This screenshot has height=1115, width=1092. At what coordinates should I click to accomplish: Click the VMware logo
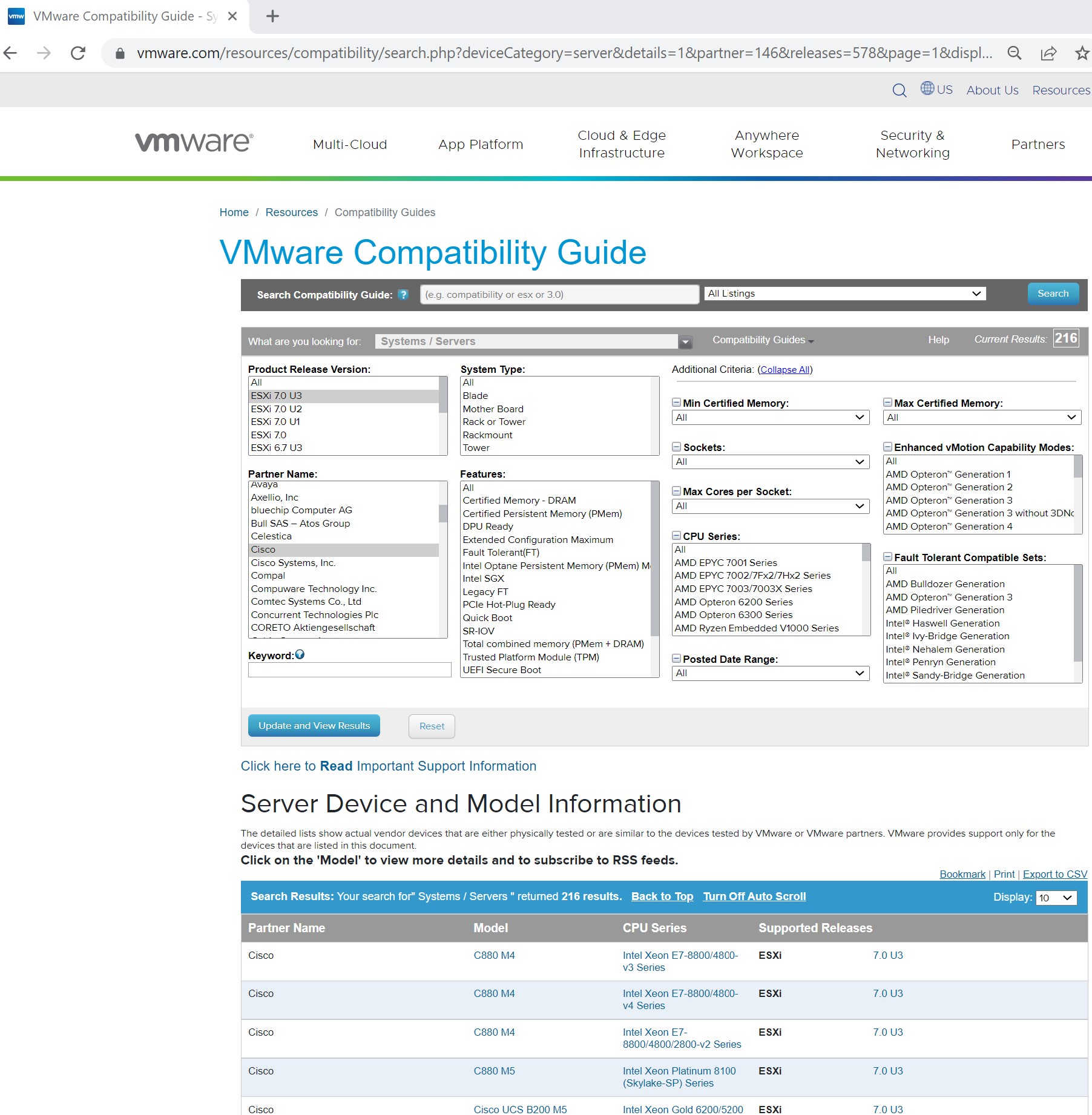click(194, 143)
